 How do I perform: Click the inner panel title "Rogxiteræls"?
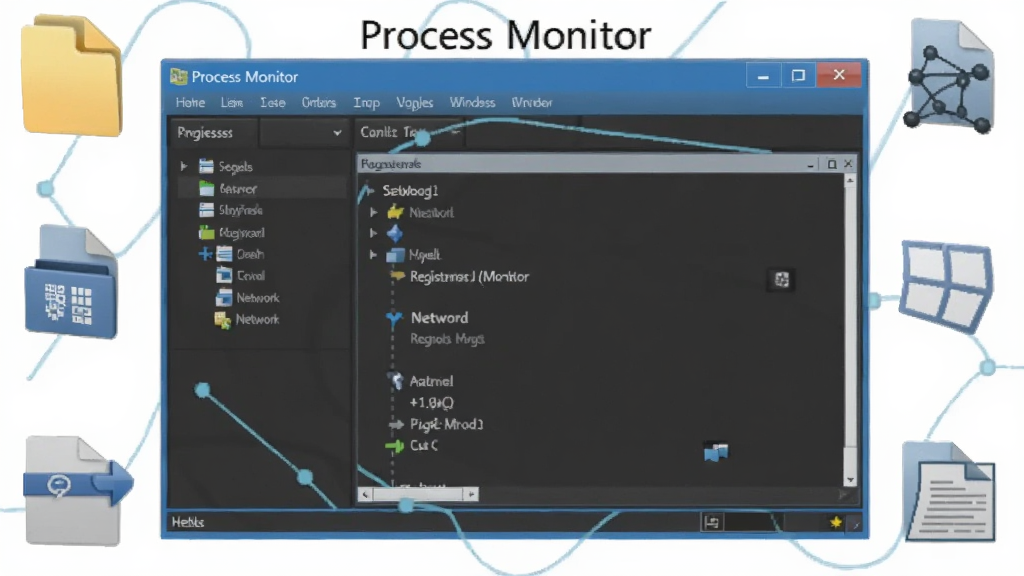pos(391,164)
